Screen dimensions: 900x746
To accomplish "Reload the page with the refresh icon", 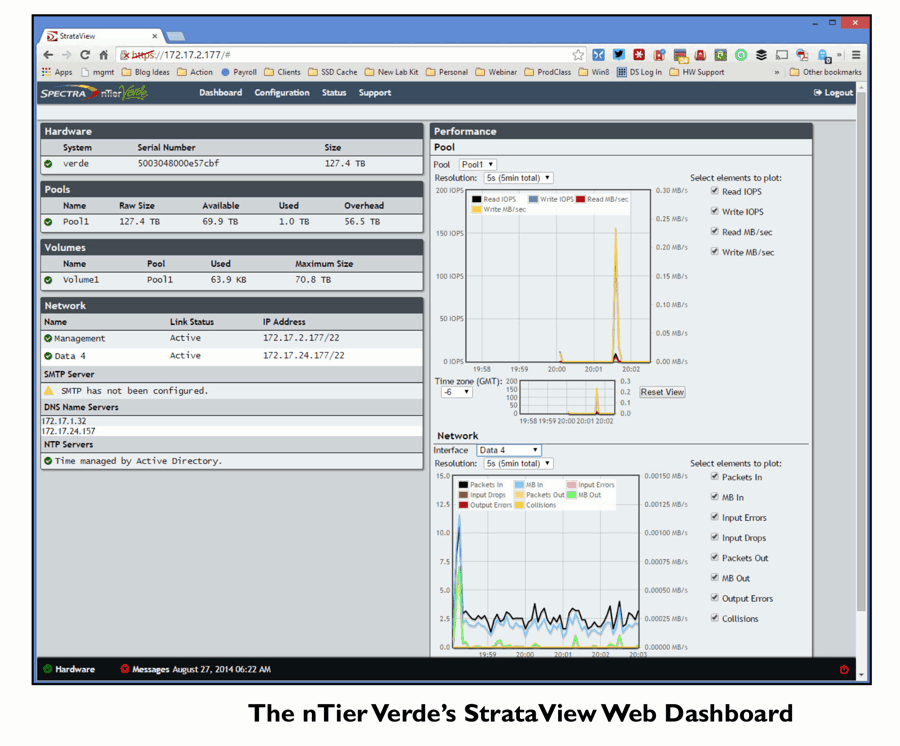I will (85, 55).
